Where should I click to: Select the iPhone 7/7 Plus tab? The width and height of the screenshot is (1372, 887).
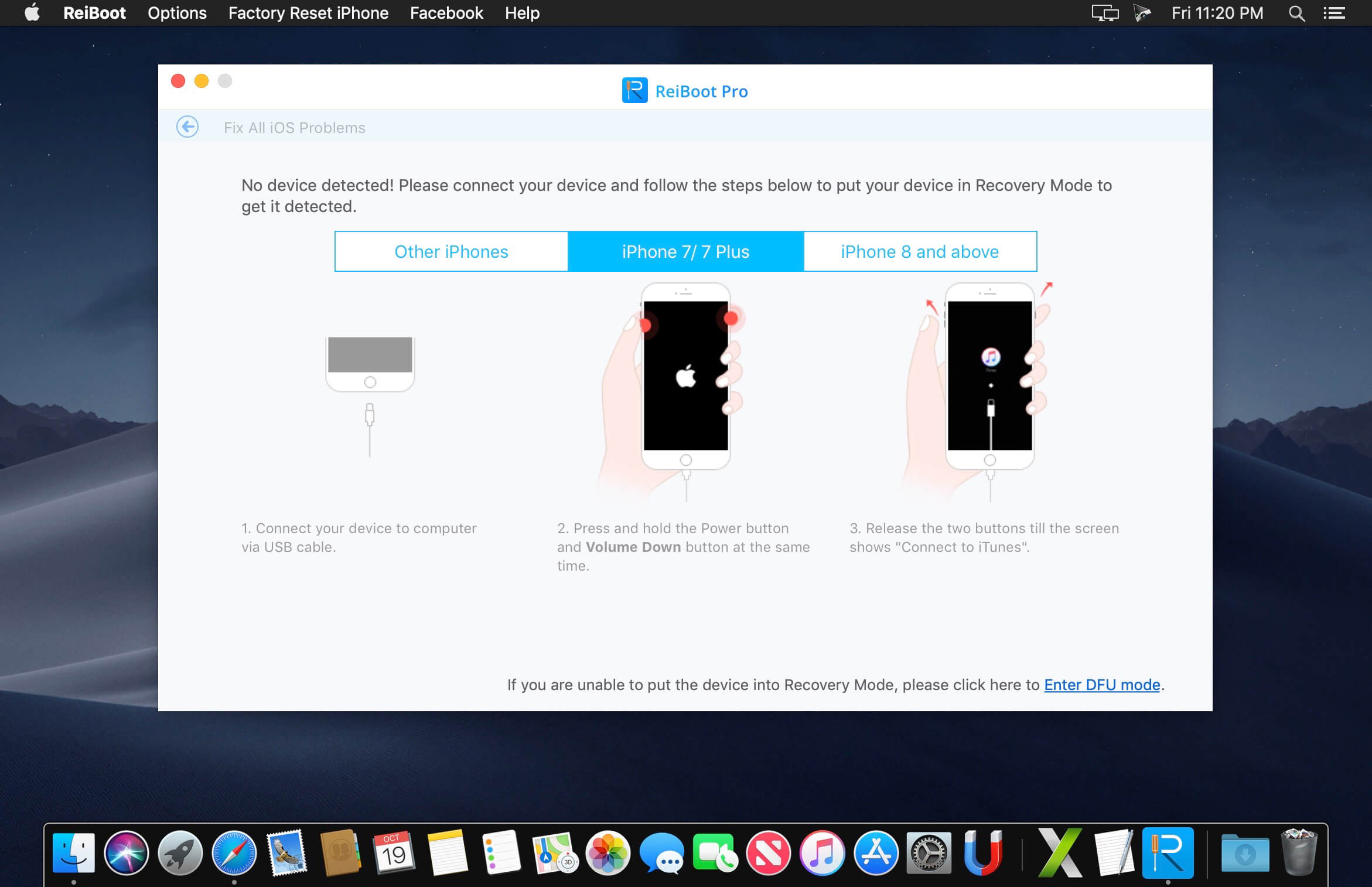(686, 250)
